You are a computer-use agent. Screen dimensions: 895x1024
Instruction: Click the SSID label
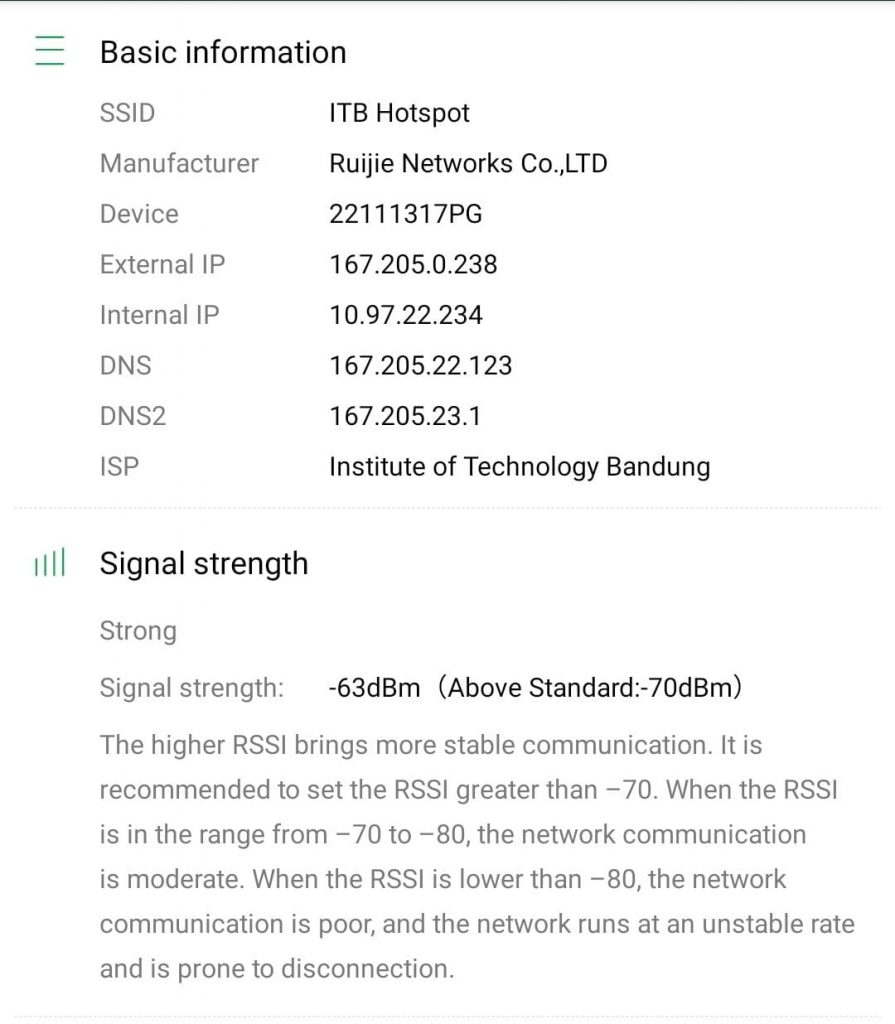pyautogui.click(x=127, y=113)
